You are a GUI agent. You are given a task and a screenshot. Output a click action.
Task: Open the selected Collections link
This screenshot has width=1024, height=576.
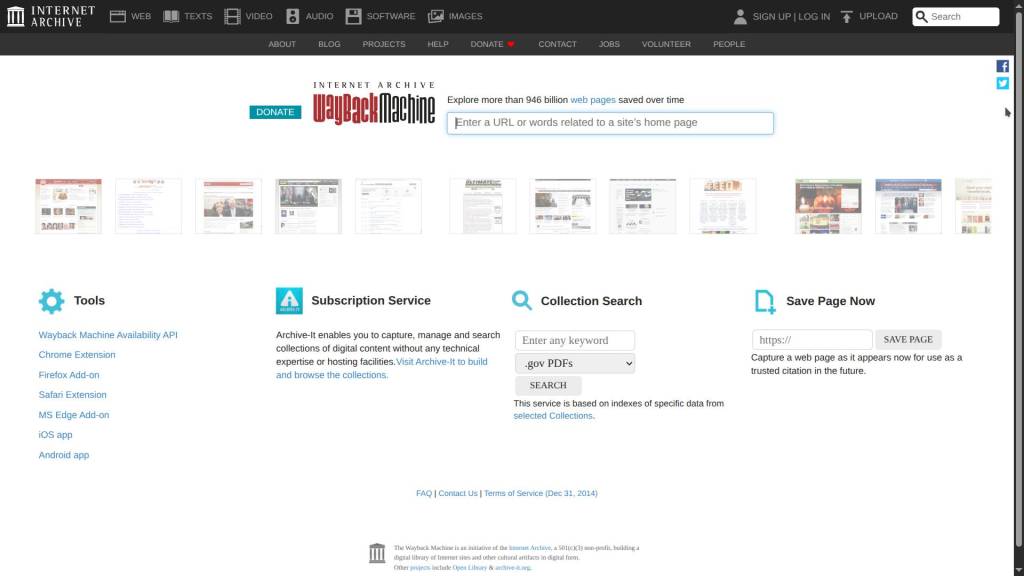pos(552,416)
